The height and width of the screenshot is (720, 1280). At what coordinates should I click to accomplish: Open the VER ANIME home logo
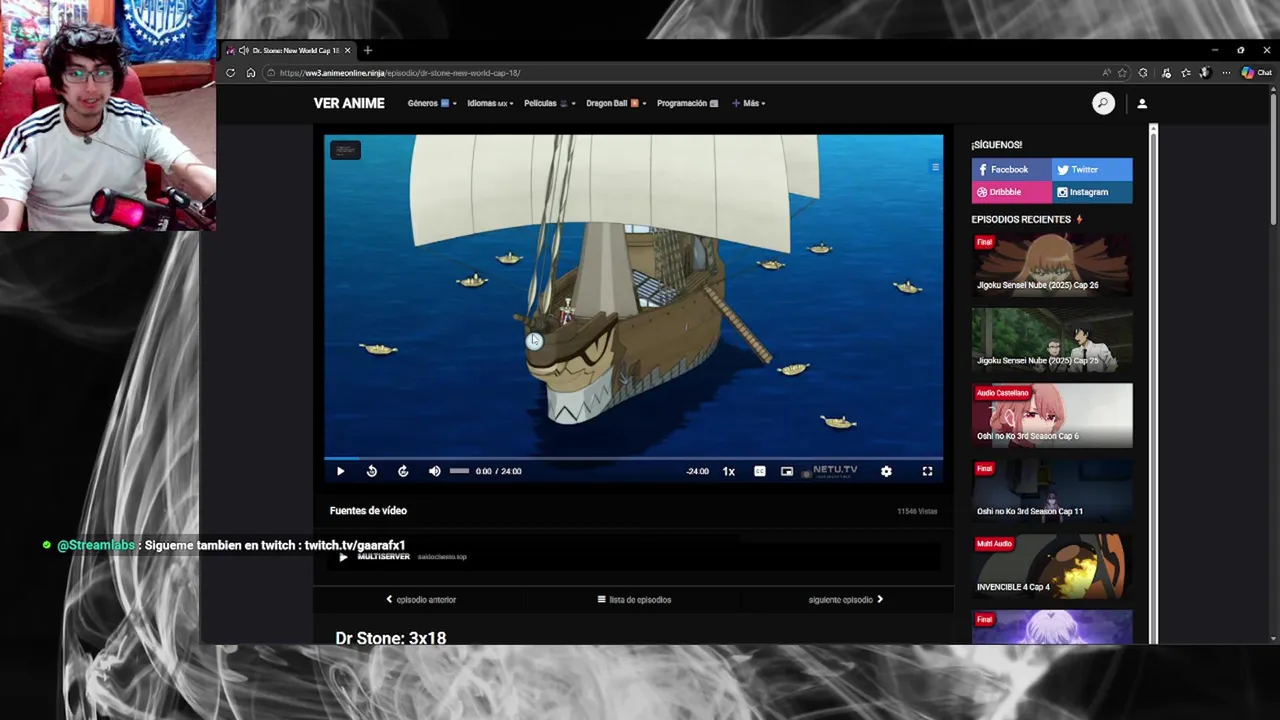tap(349, 103)
